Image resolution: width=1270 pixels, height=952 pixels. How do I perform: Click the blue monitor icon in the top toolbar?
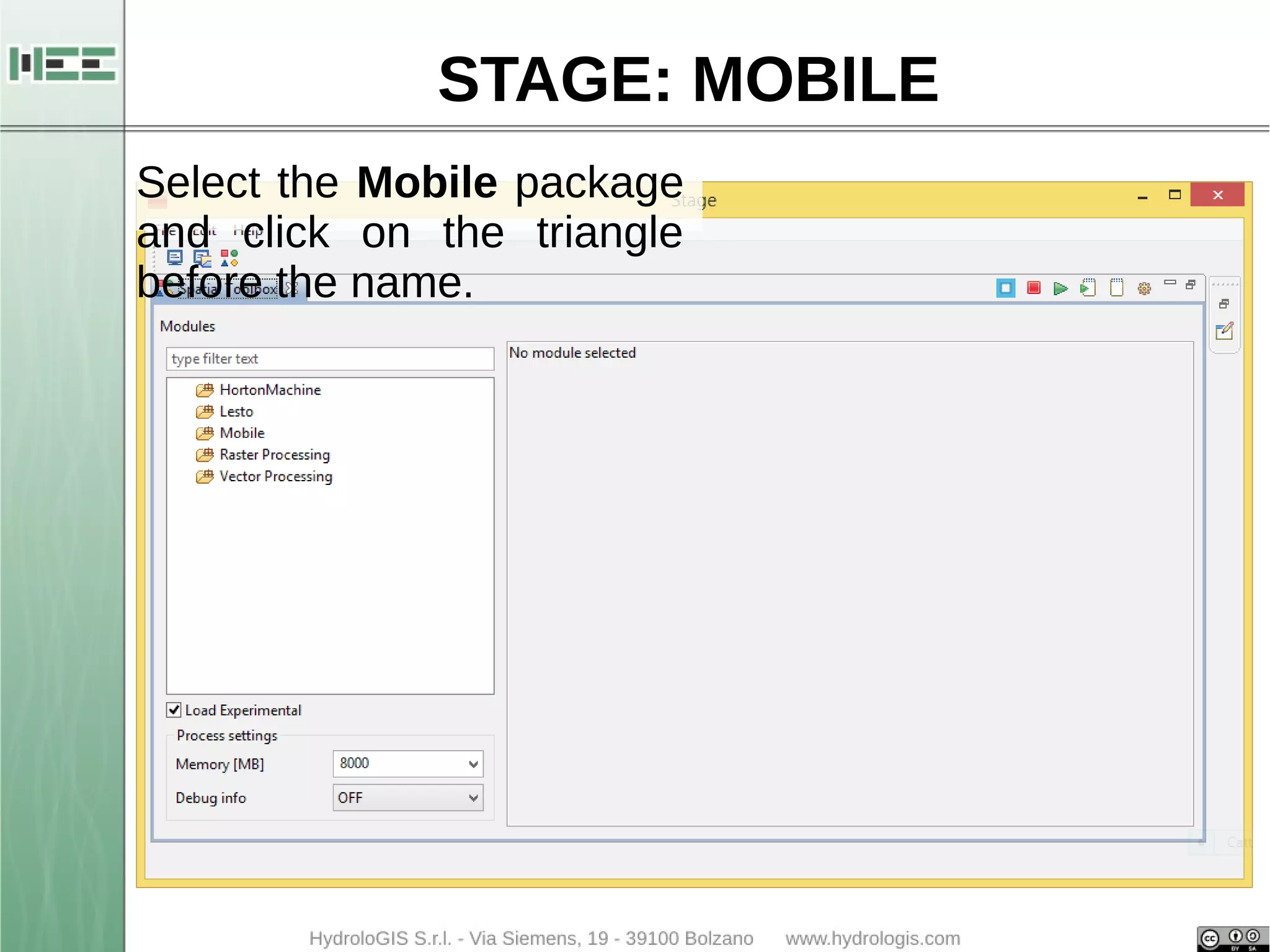pyautogui.click(x=175, y=257)
